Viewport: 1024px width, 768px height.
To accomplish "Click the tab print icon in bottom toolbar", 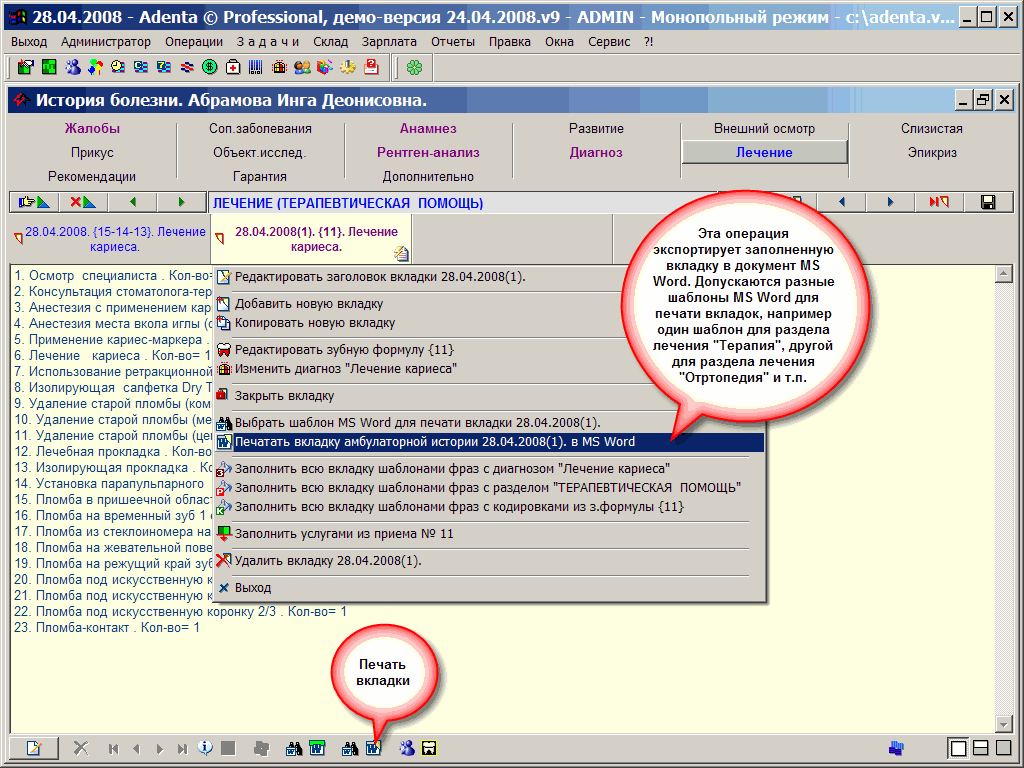I will [373, 748].
